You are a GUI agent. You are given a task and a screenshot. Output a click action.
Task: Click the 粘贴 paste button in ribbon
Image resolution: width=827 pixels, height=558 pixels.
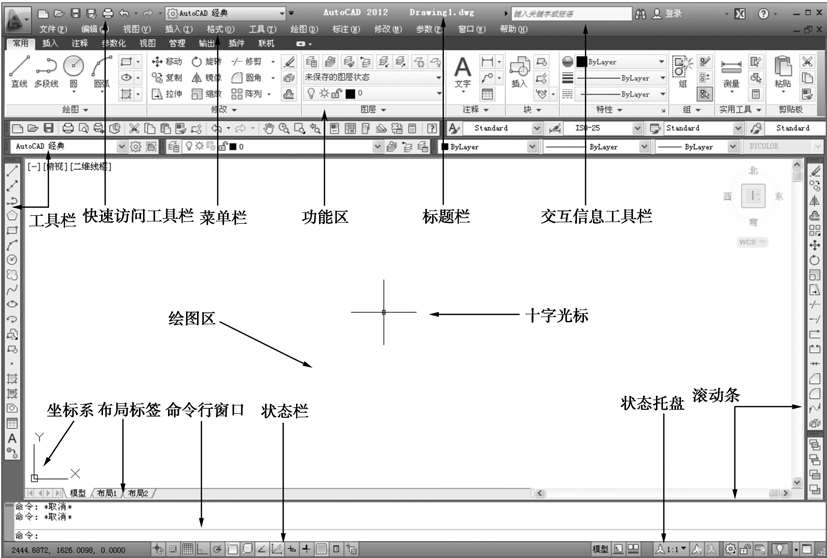[783, 73]
